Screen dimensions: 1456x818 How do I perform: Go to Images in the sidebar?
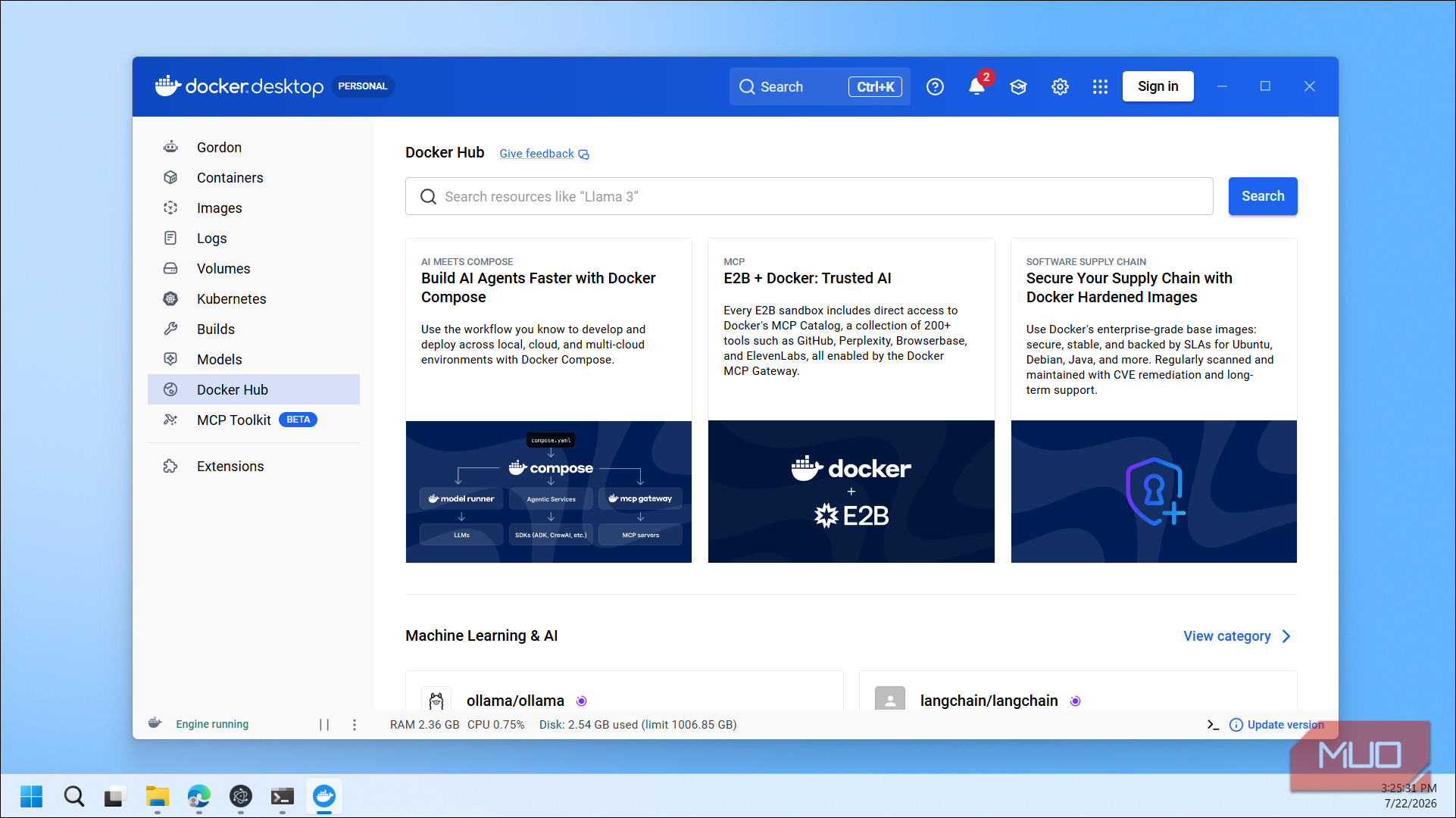(x=254, y=208)
